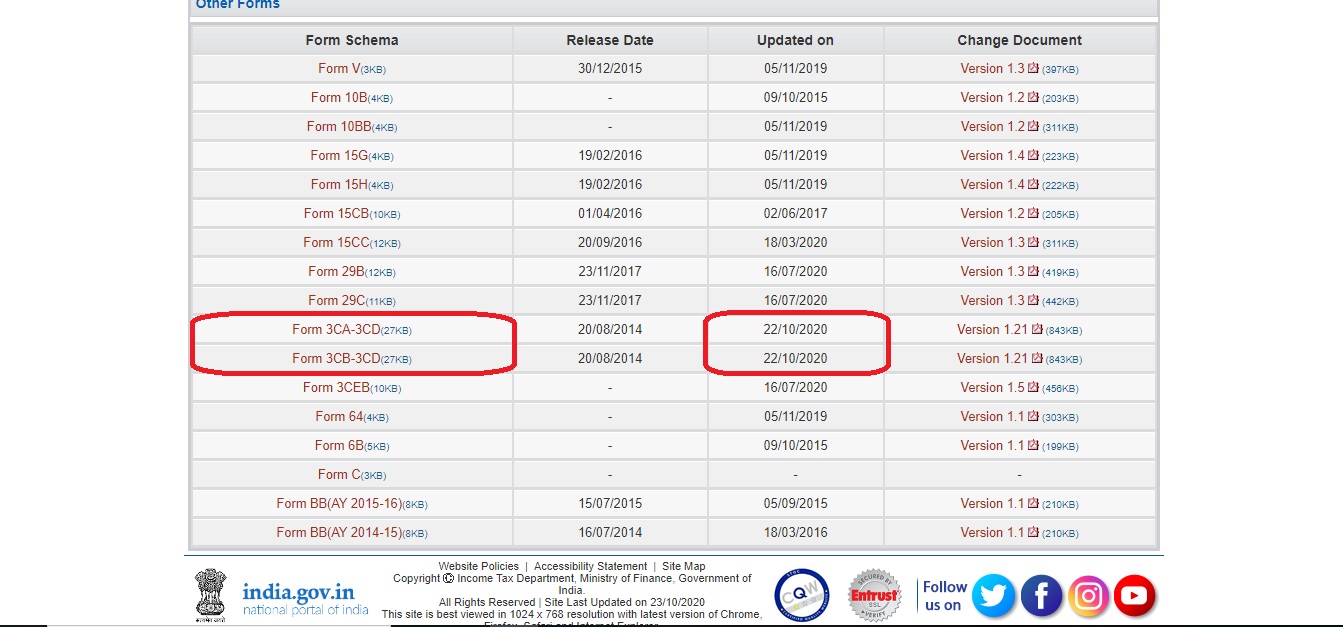Screen dimensions: 1343x627
Task: Open Form BB (AY 2015-16) schema link
Action: [339, 504]
